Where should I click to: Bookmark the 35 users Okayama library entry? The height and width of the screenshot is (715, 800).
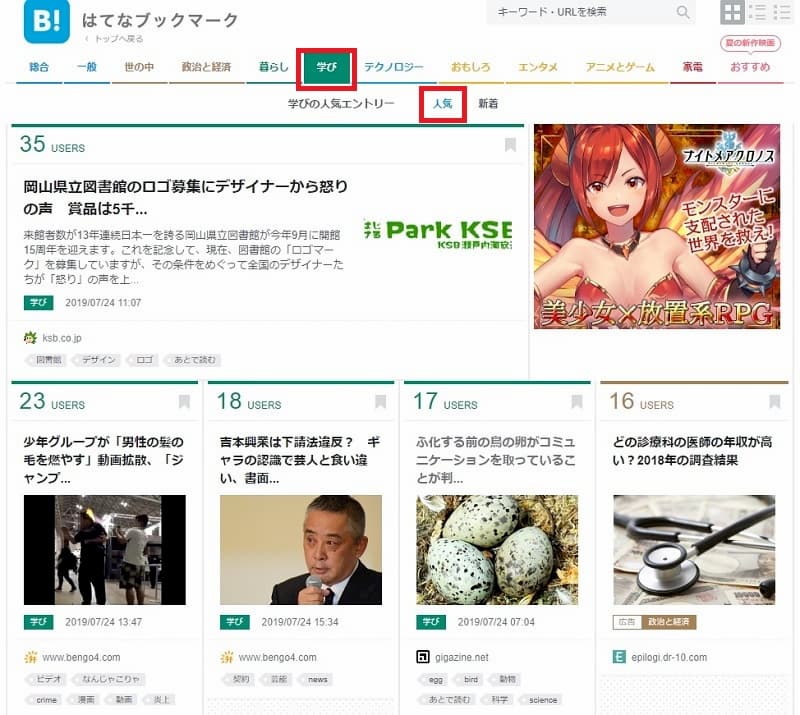510,145
